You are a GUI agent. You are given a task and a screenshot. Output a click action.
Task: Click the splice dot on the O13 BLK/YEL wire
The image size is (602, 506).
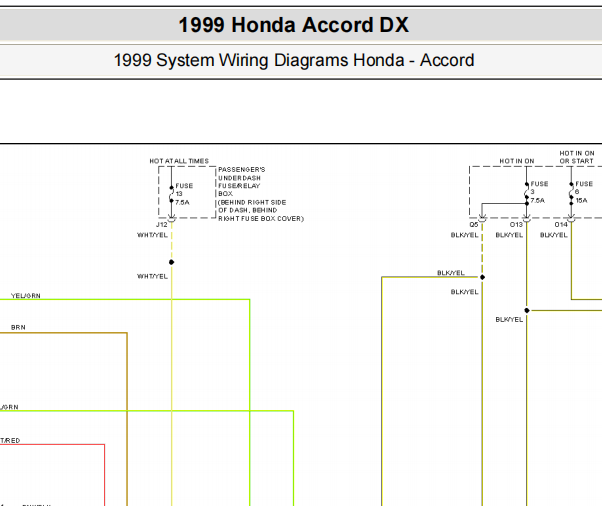click(527, 310)
